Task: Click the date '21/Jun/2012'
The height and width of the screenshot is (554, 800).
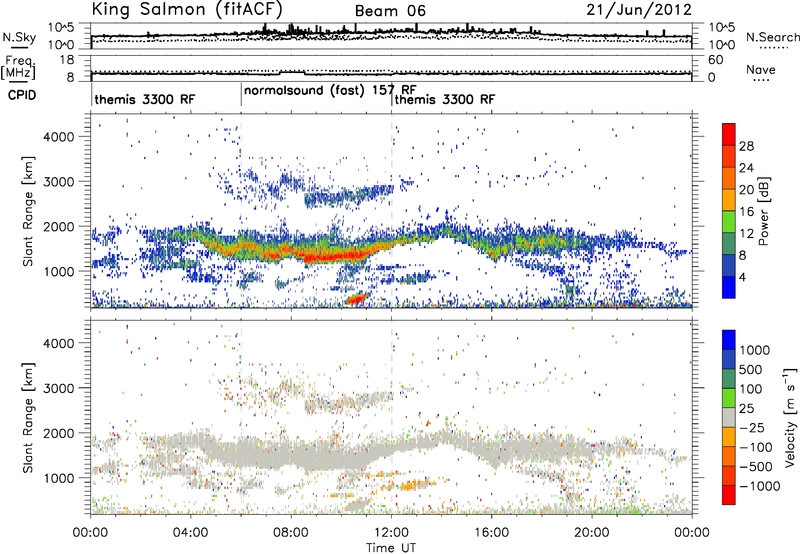Action: pos(639,10)
